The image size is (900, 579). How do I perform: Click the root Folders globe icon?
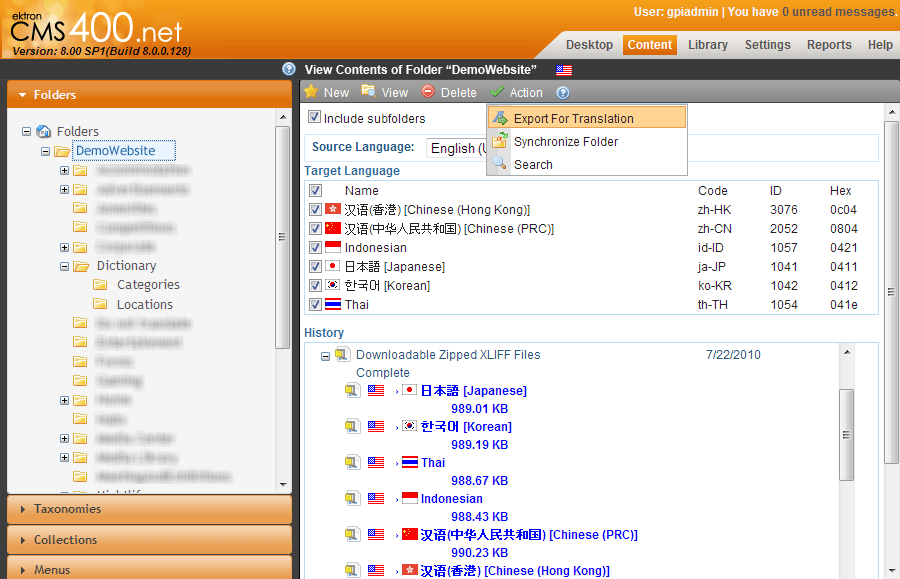(44, 131)
